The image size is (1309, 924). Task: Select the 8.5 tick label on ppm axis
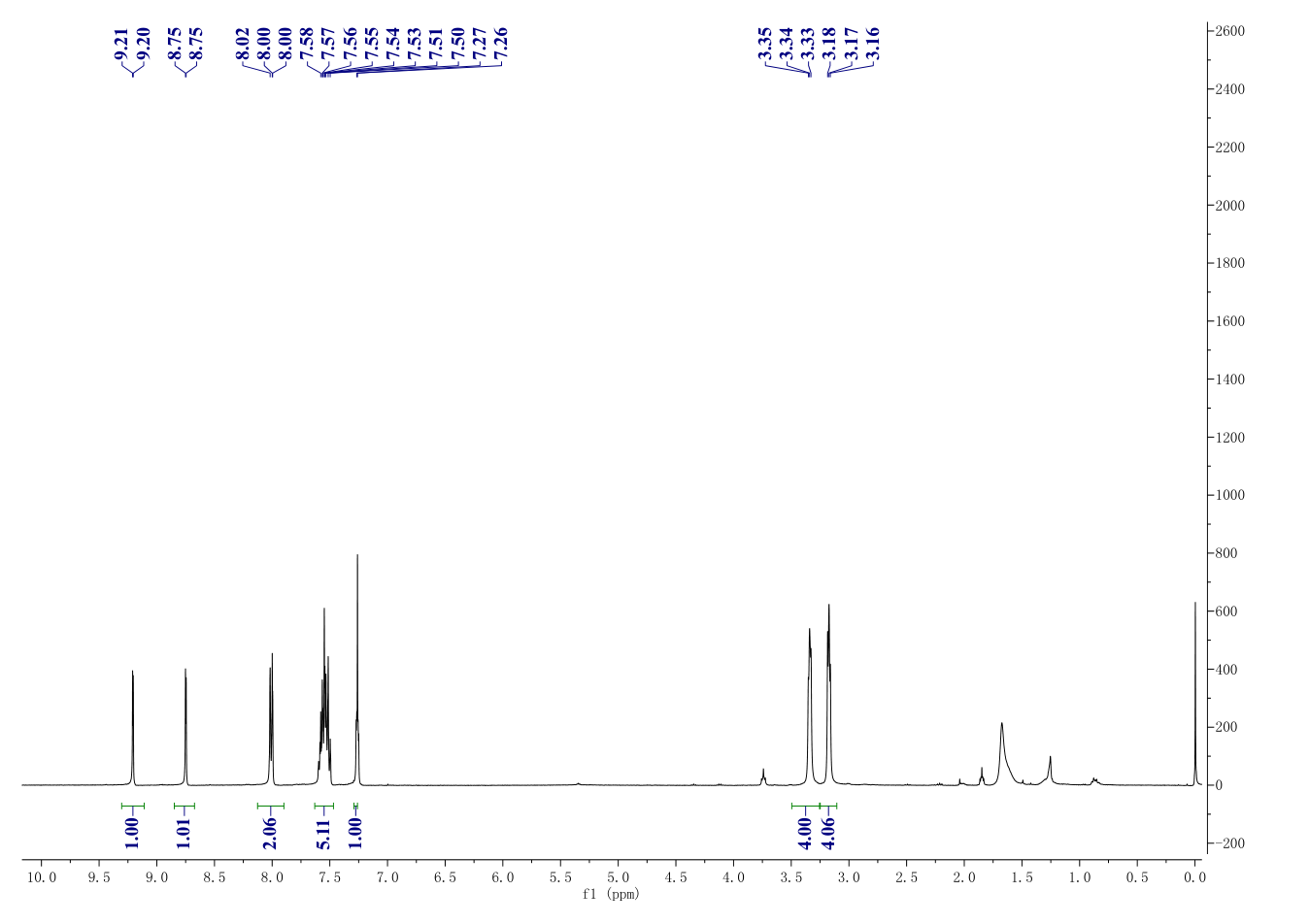[215, 876]
